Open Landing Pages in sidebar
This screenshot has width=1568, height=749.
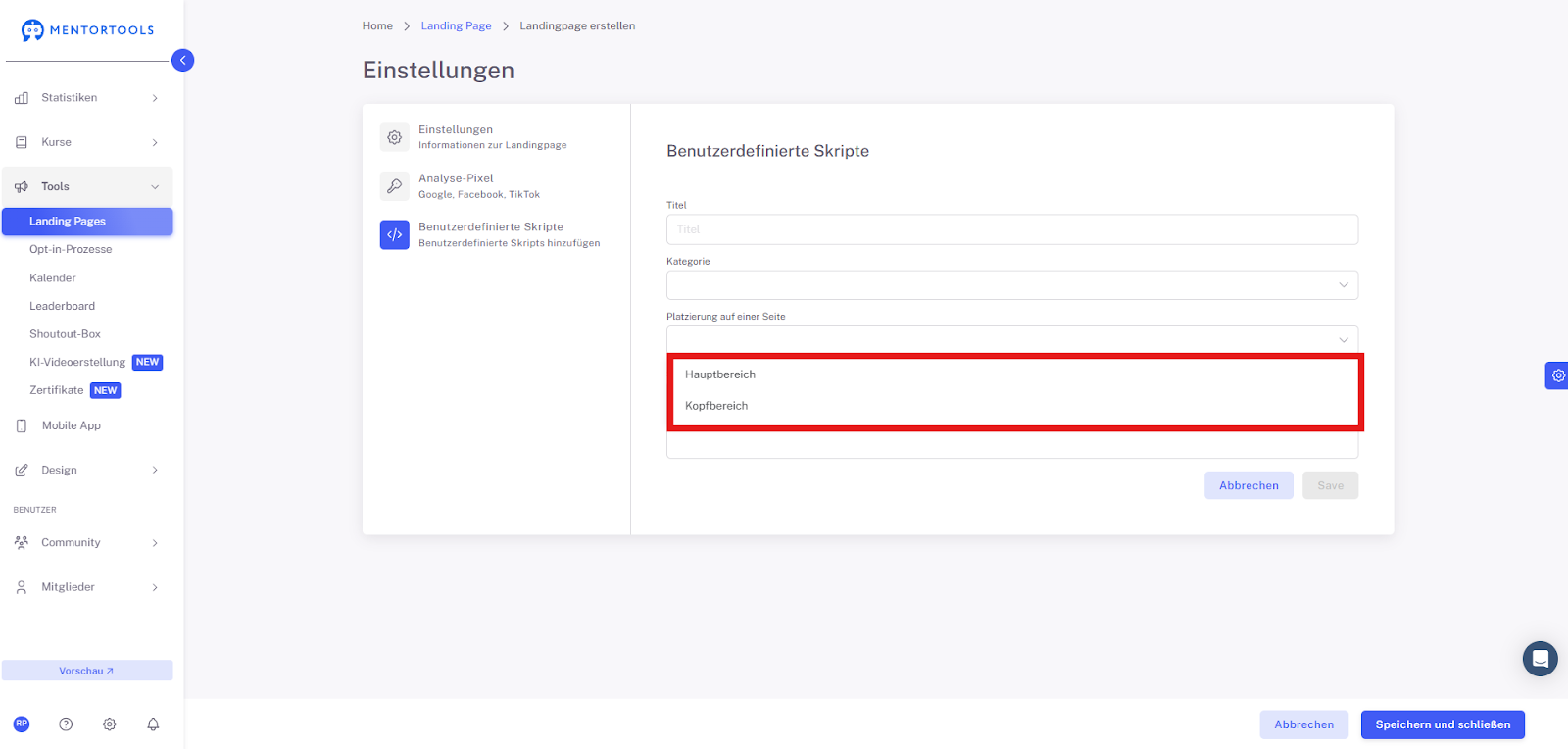point(87,222)
